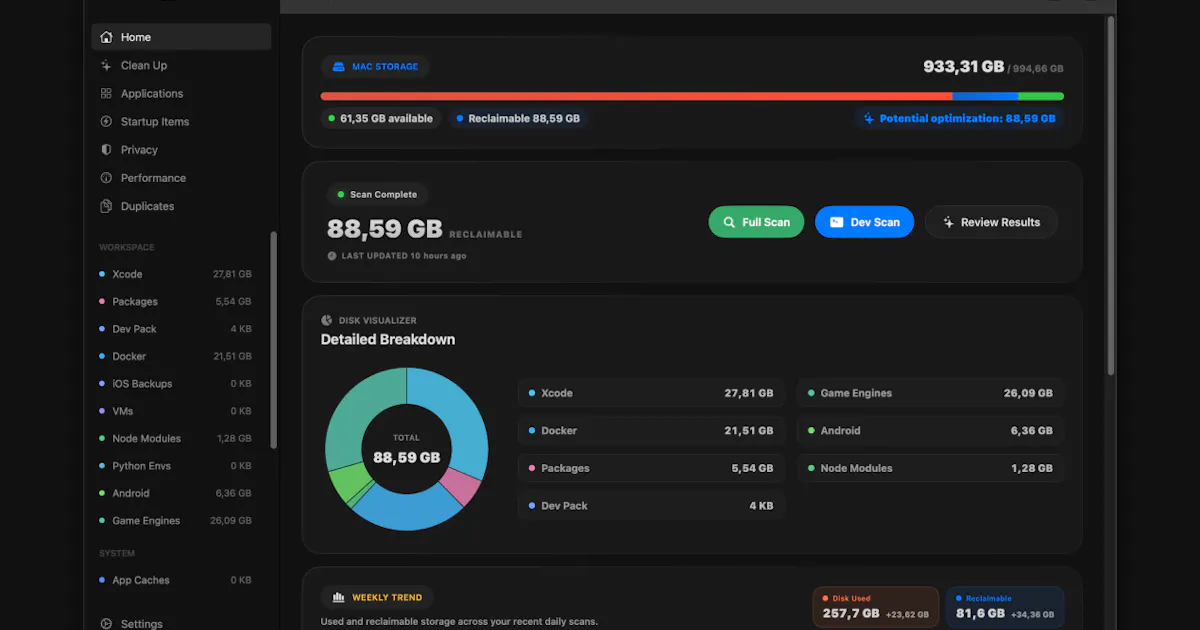The height and width of the screenshot is (630, 1200).
Task: Click Node Modules row in breakdown
Action: [930, 468]
